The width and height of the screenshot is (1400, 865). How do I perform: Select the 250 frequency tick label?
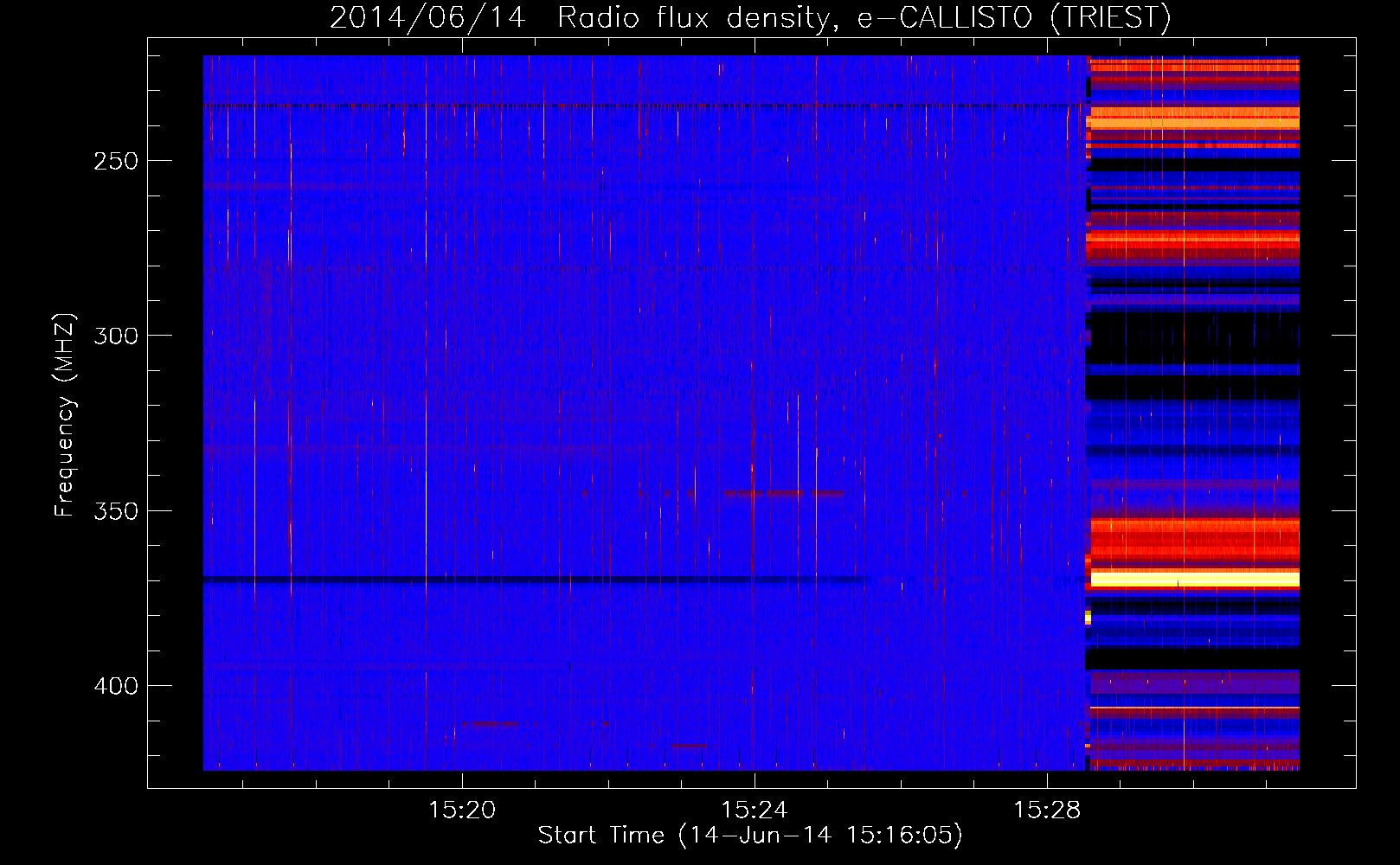tap(116, 161)
